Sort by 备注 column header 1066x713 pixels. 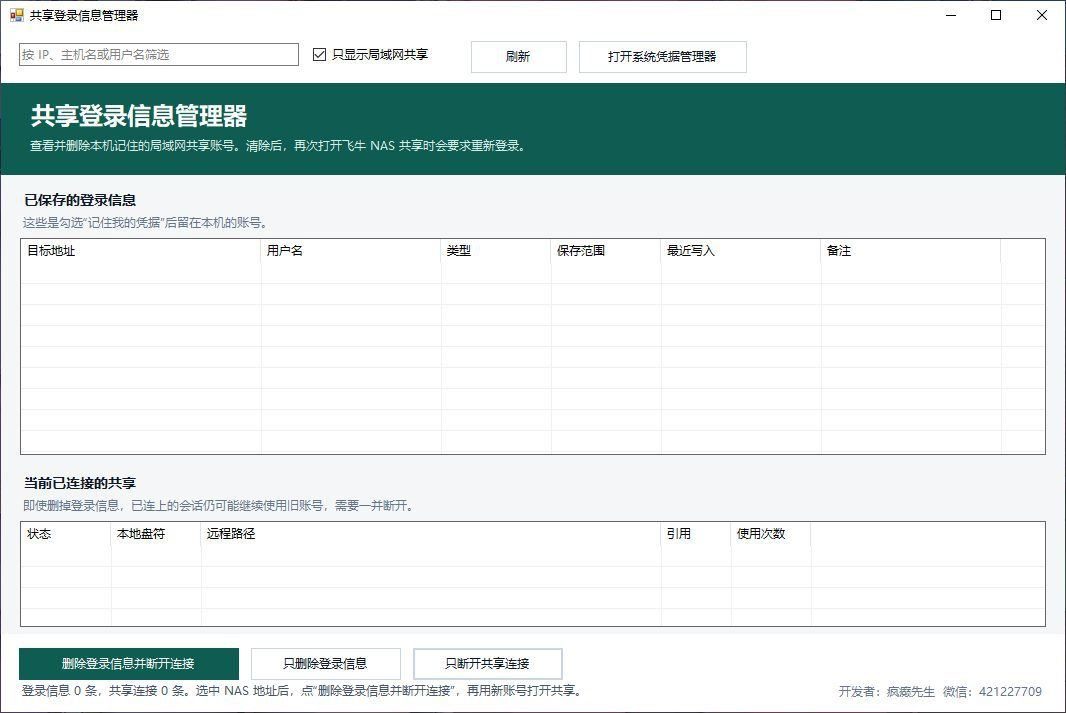click(911, 251)
